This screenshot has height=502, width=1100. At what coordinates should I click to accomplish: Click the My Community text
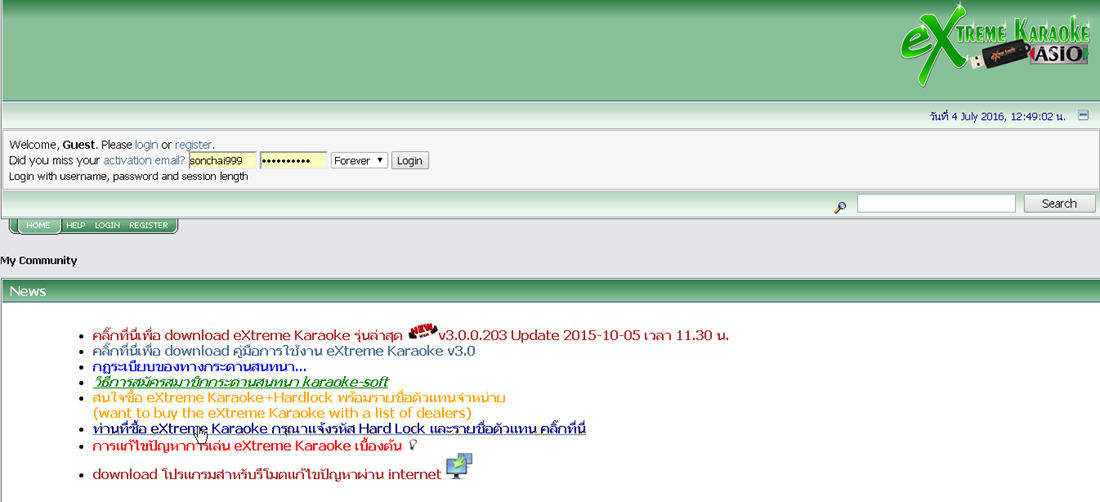(39, 261)
